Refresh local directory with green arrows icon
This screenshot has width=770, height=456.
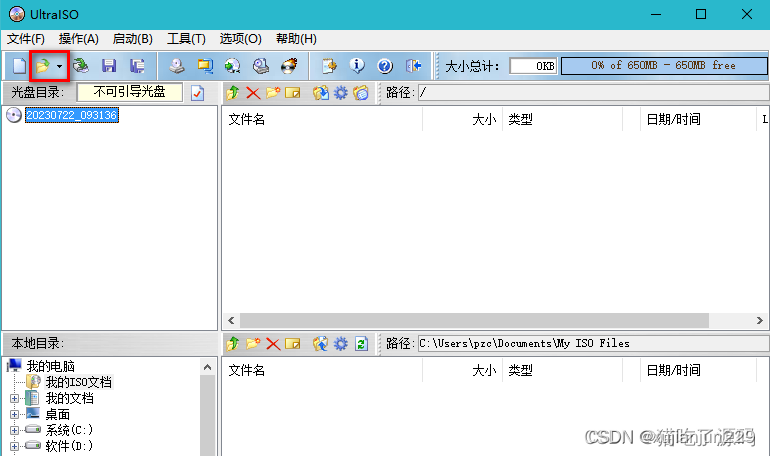tap(361, 344)
